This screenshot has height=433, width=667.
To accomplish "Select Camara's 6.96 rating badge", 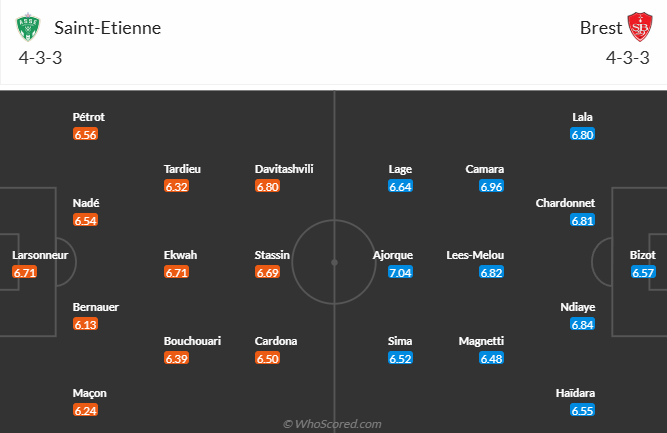I will pos(491,186).
